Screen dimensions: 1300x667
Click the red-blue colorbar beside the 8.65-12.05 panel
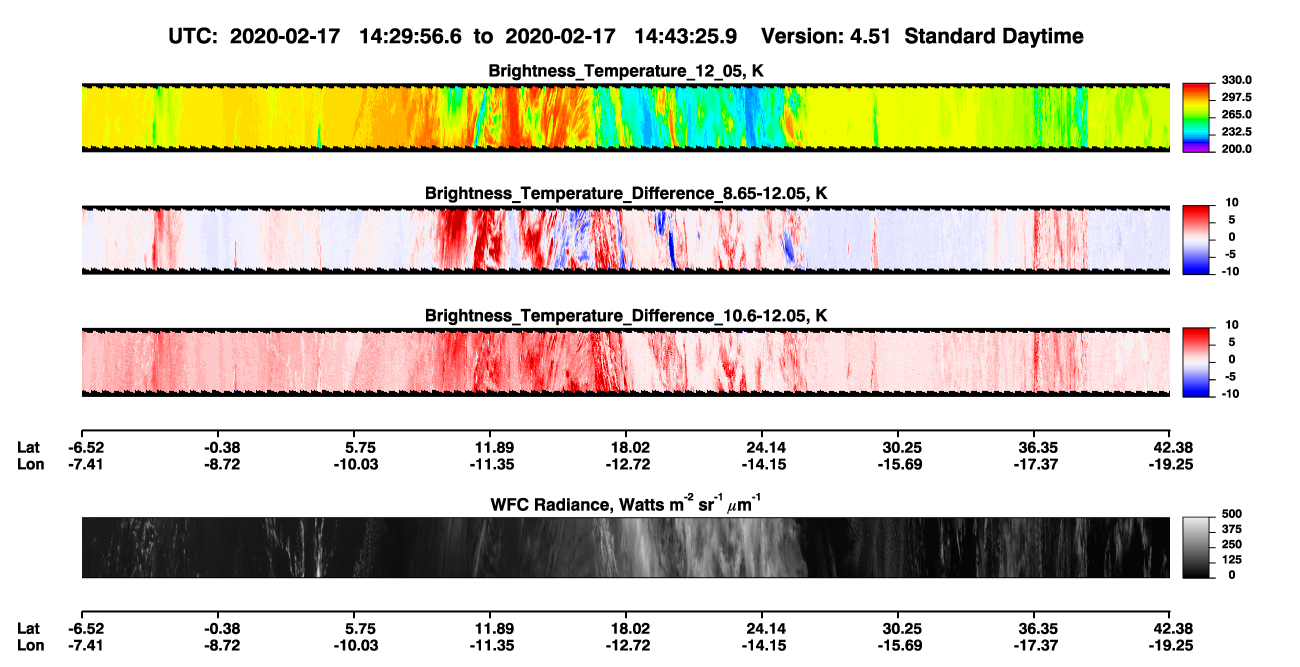(1195, 240)
